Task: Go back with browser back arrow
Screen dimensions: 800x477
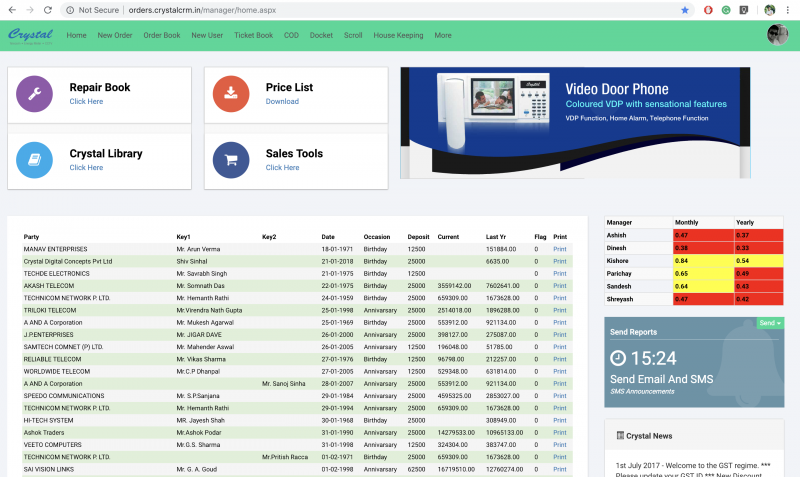Action: tap(12, 10)
